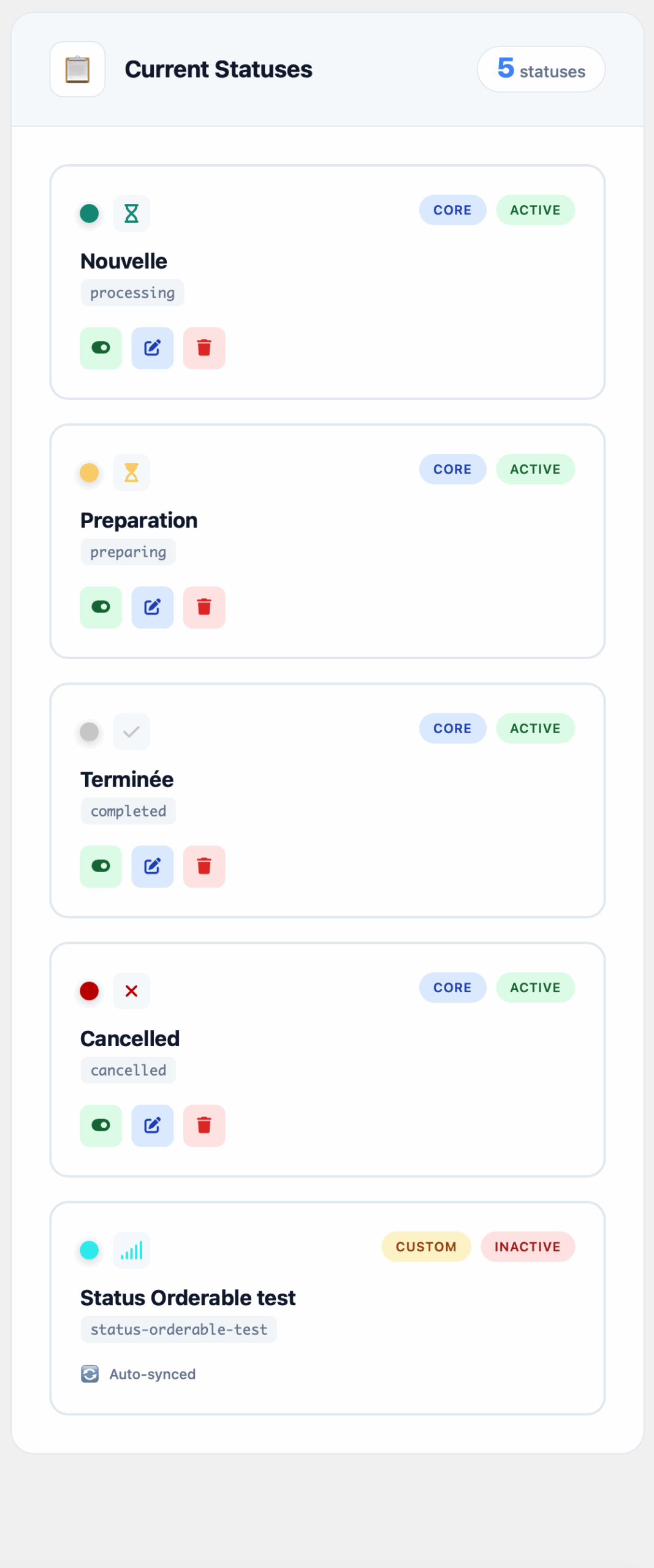Click the Auto-synced refresh icon
Screen dimensions: 654x1568
(x=89, y=1374)
